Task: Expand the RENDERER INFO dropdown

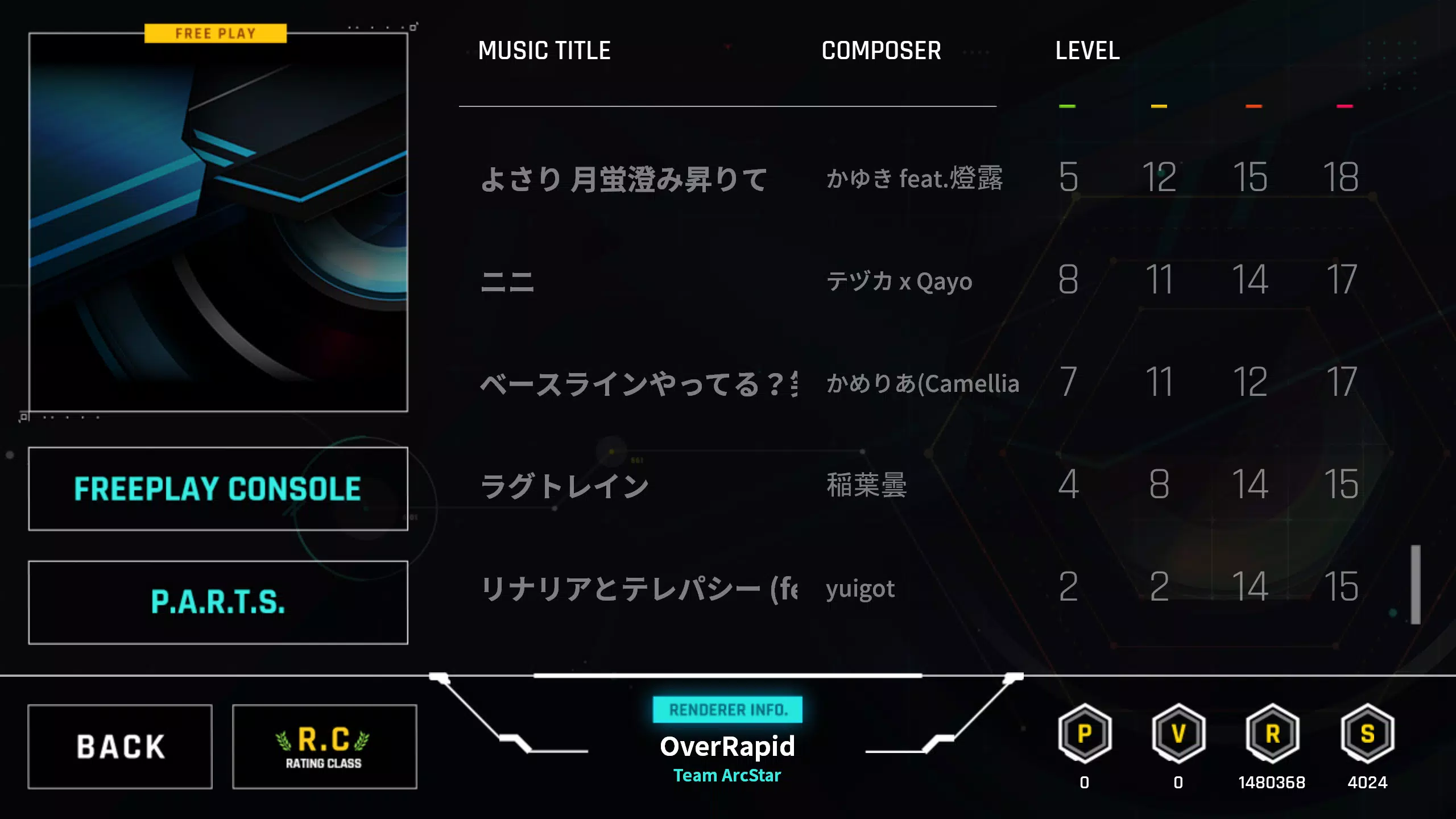Action: (x=727, y=709)
